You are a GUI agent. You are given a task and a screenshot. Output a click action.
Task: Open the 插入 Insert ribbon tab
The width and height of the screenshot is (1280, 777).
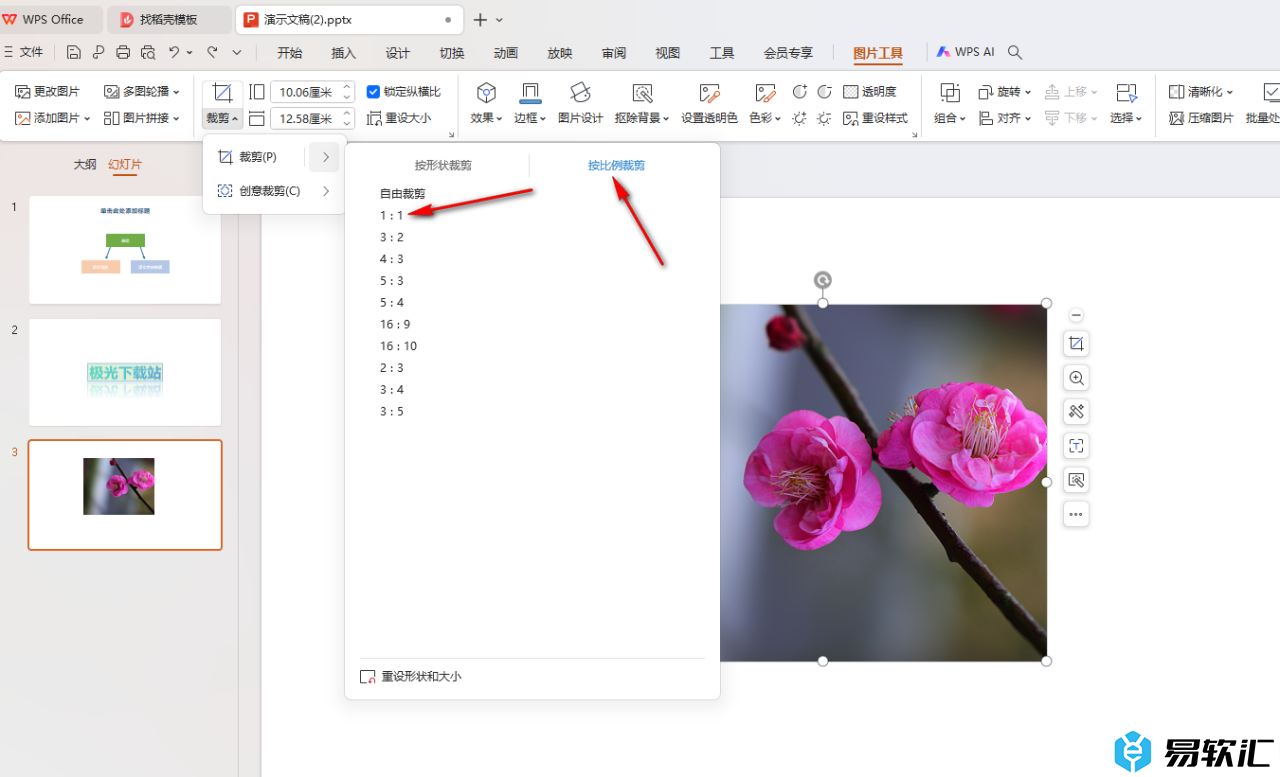pos(343,53)
